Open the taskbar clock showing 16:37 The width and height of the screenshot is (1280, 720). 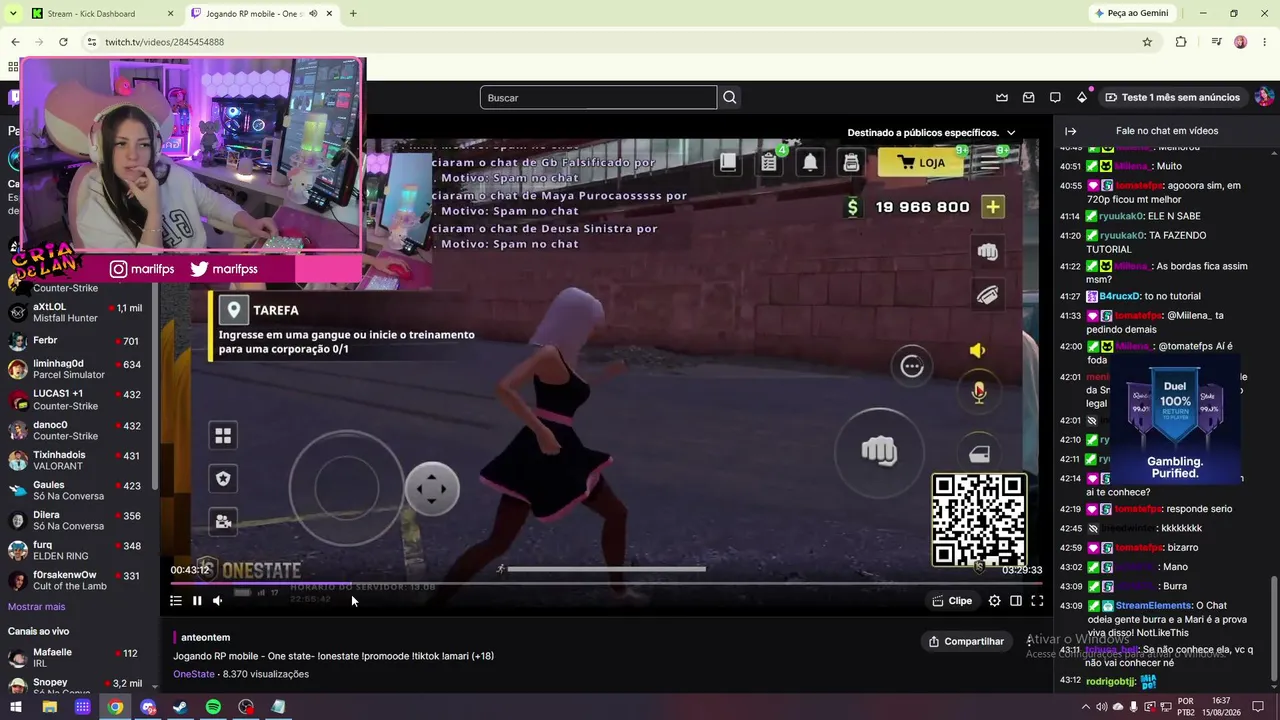1221,707
